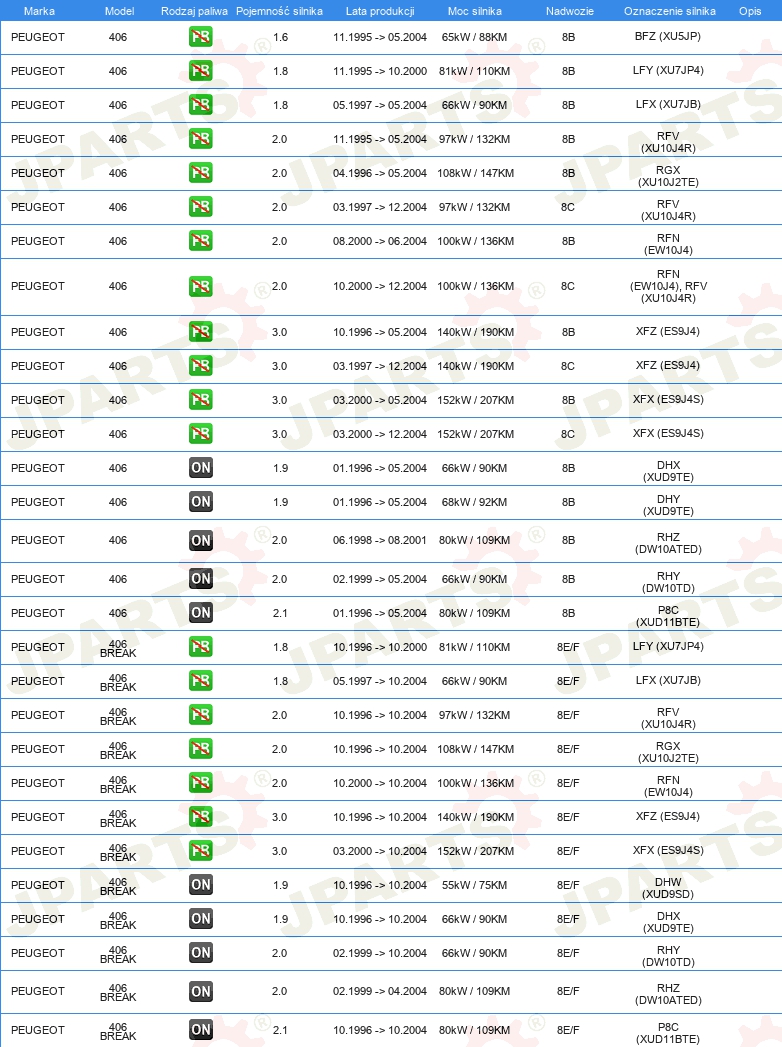Click the ON diesel icon in the 406 BREAK DHX row
Viewport: 782px width, 1047px height.
point(200,919)
